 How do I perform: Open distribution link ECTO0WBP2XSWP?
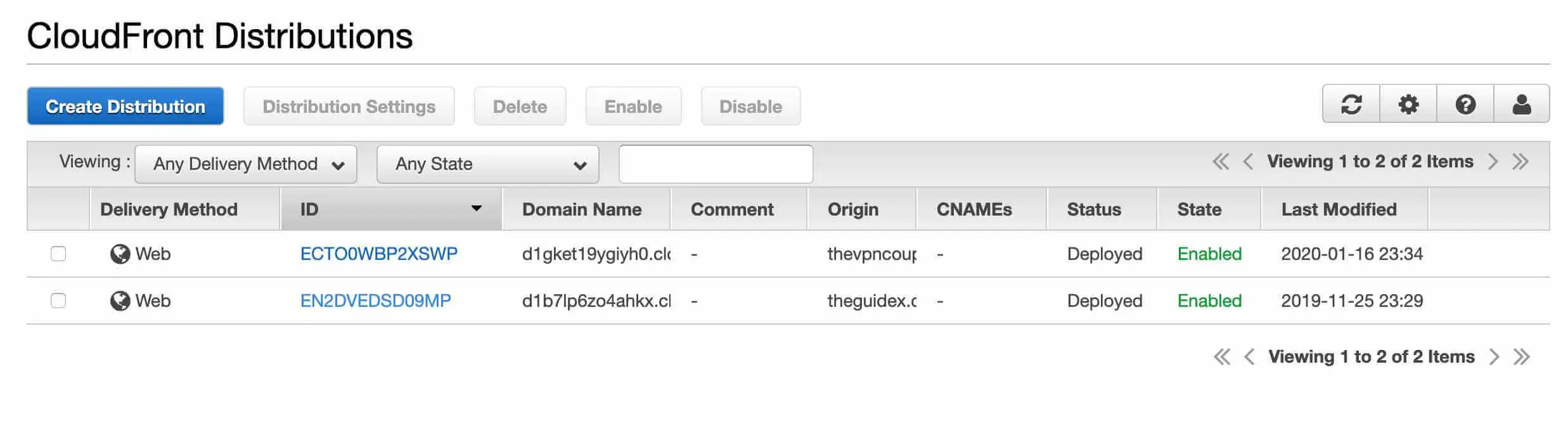[378, 254]
